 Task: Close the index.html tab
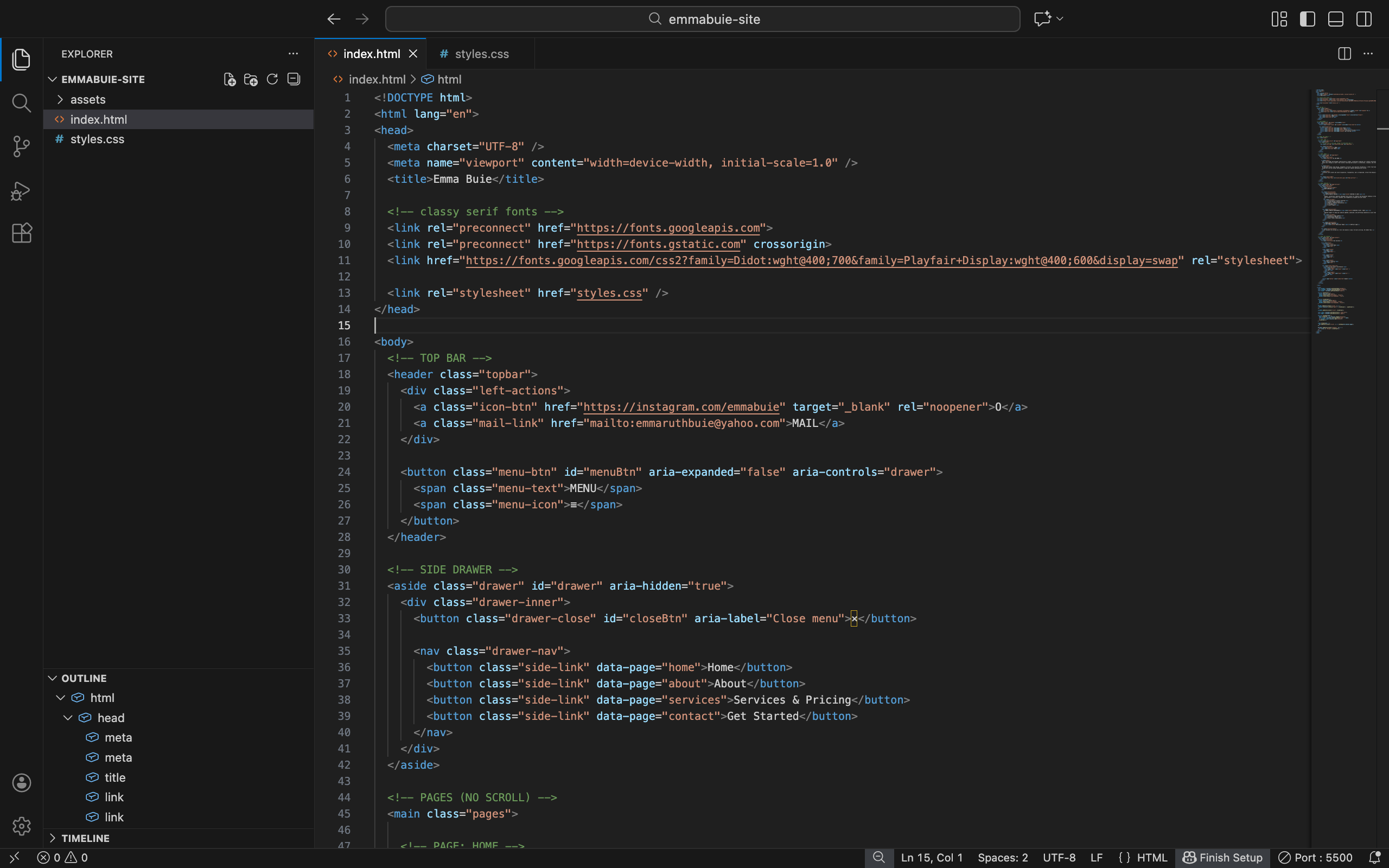pos(413,54)
